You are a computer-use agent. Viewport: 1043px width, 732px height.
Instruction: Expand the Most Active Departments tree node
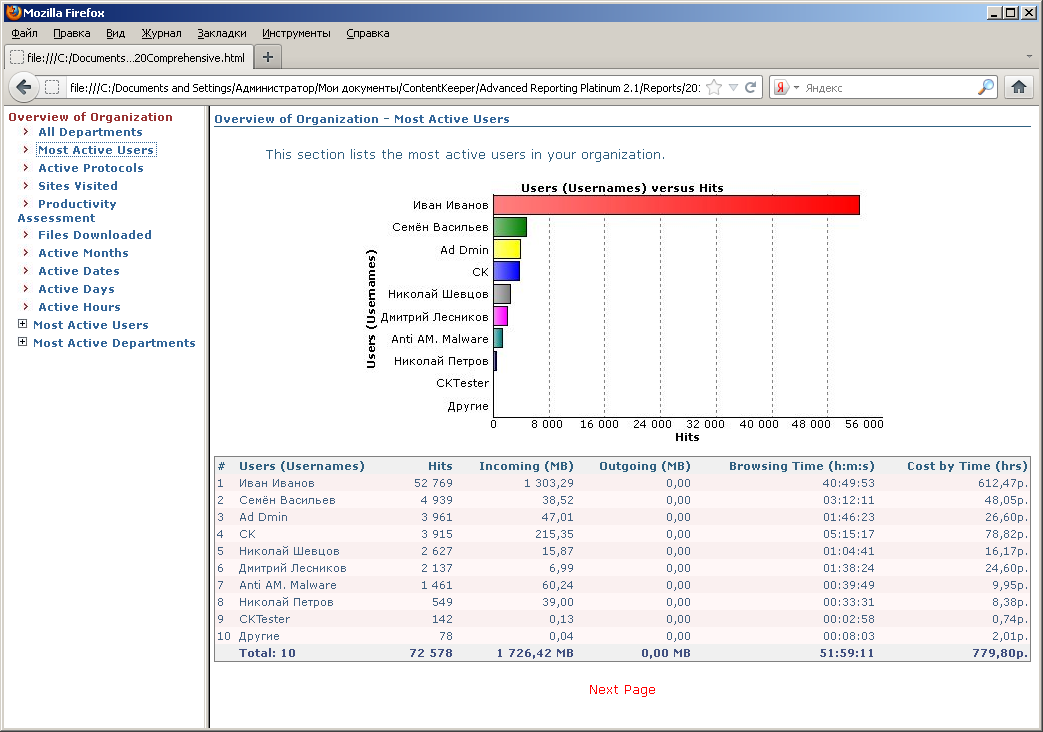(x=23, y=343)
